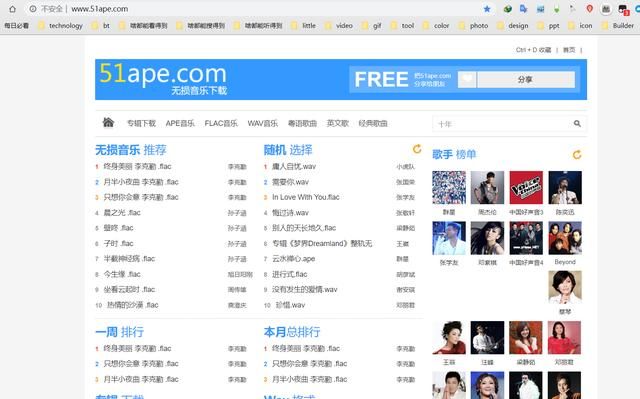Click the 首页 link at top right

point(569,50)
